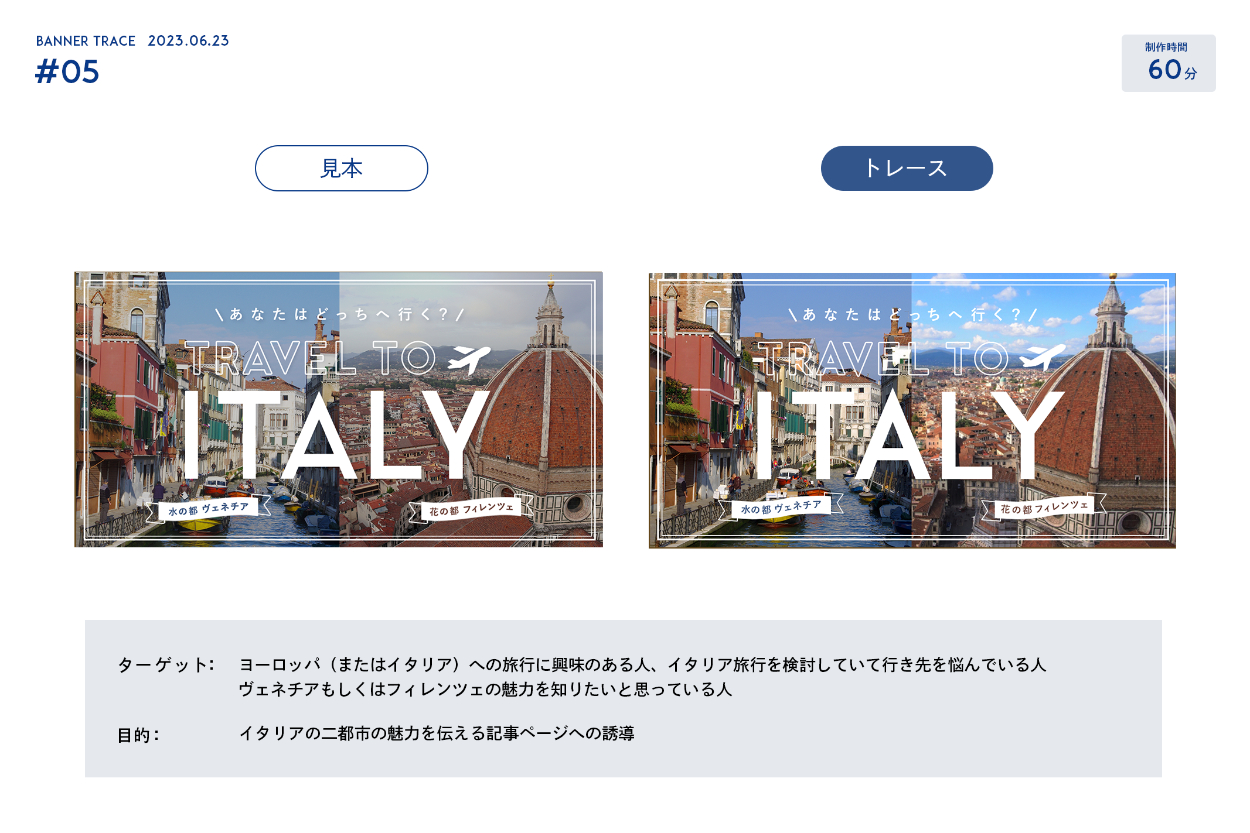Click the #05 heading number
The width and height of the screenshot is (1250, 833).
point(67,73)
